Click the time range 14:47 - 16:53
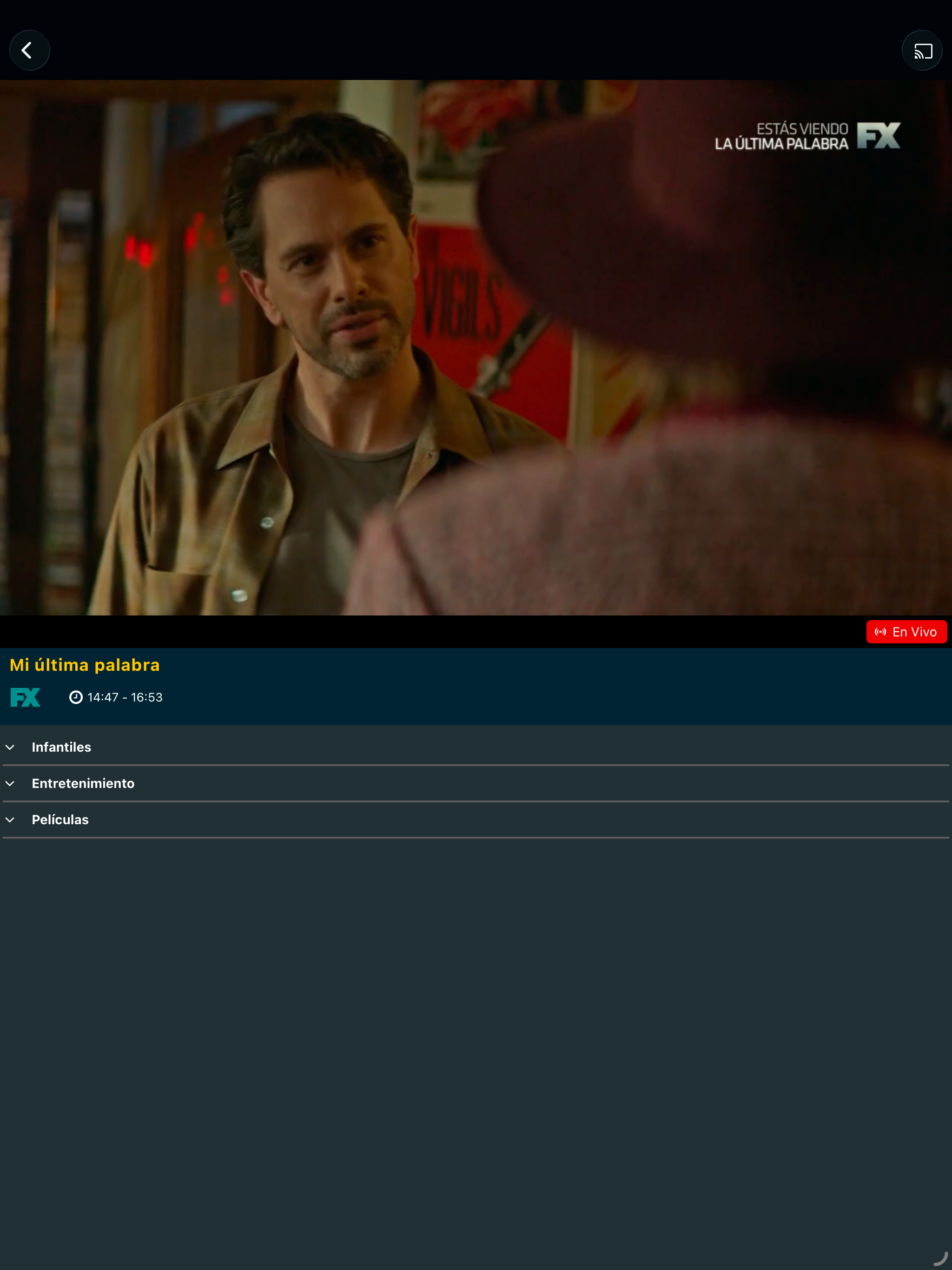 tap(125, 697)
